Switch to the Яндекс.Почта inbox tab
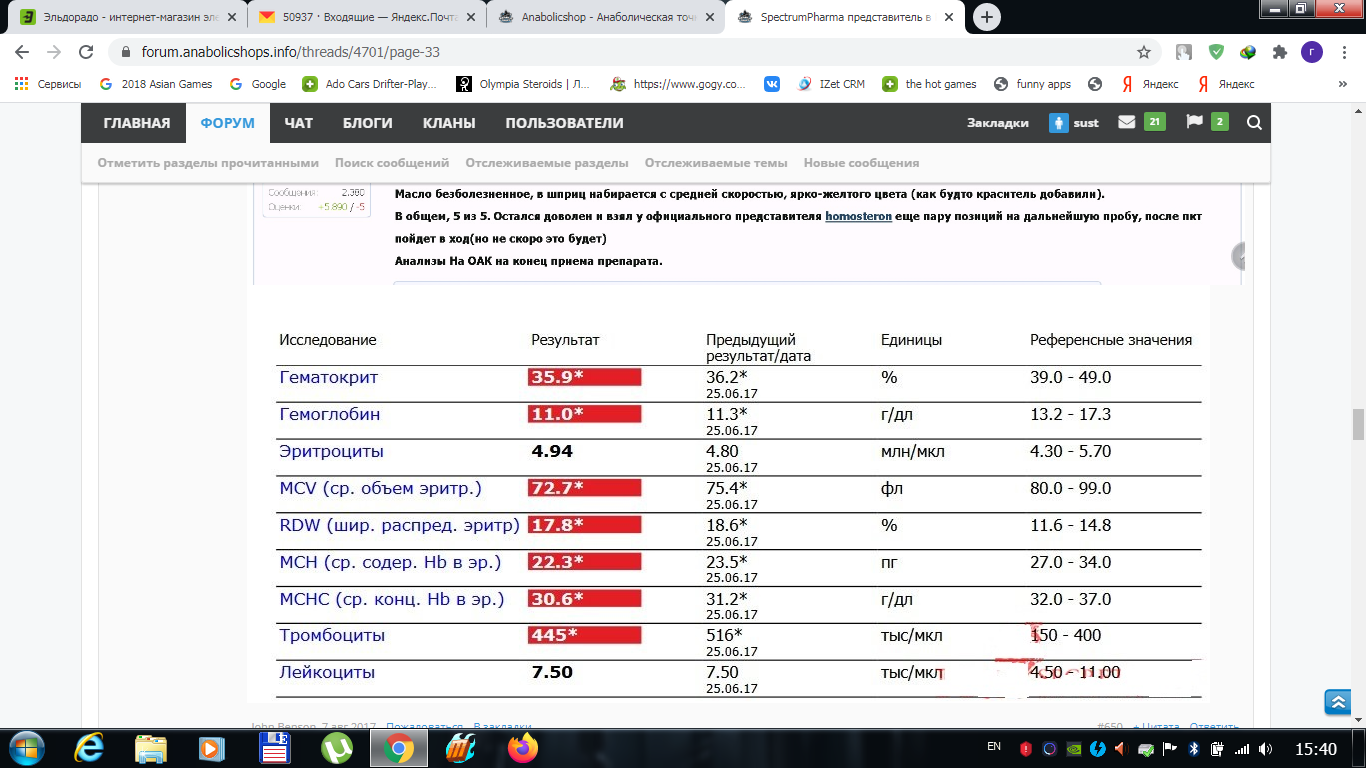Image resolution: width=1366 pixels, height=768 pixels. pos(367,17)
